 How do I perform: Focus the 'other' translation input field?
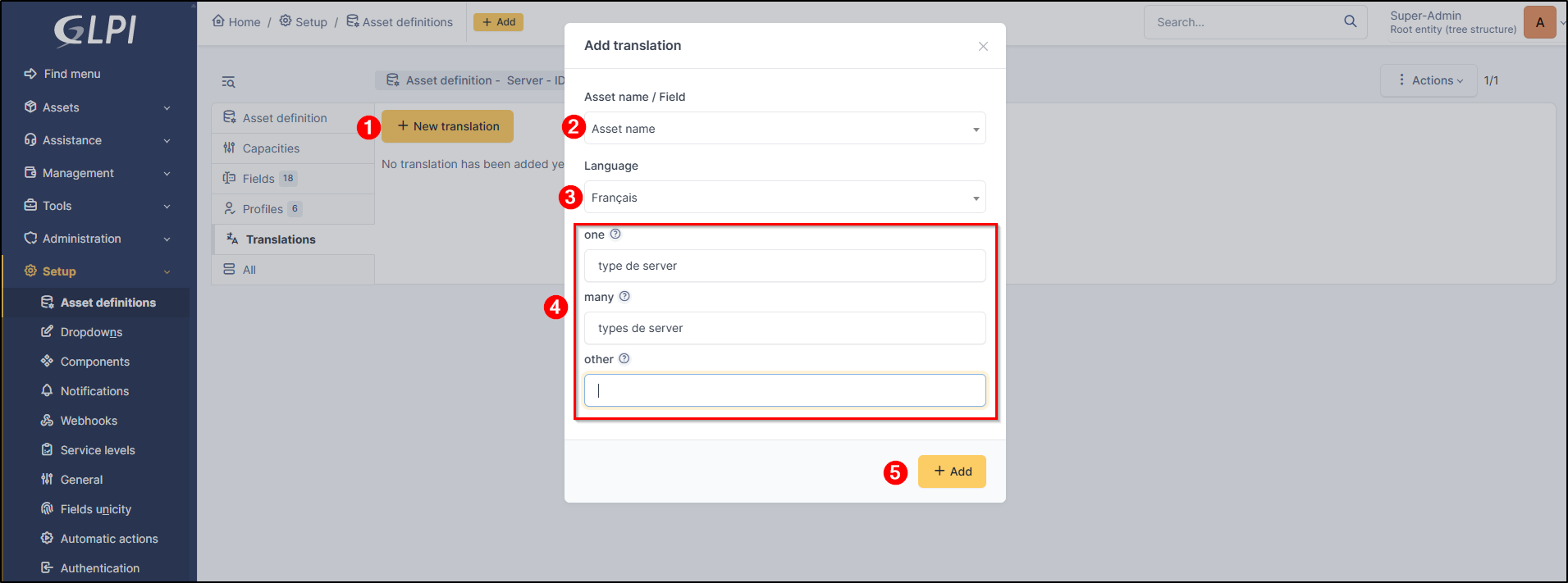(784, 390)
